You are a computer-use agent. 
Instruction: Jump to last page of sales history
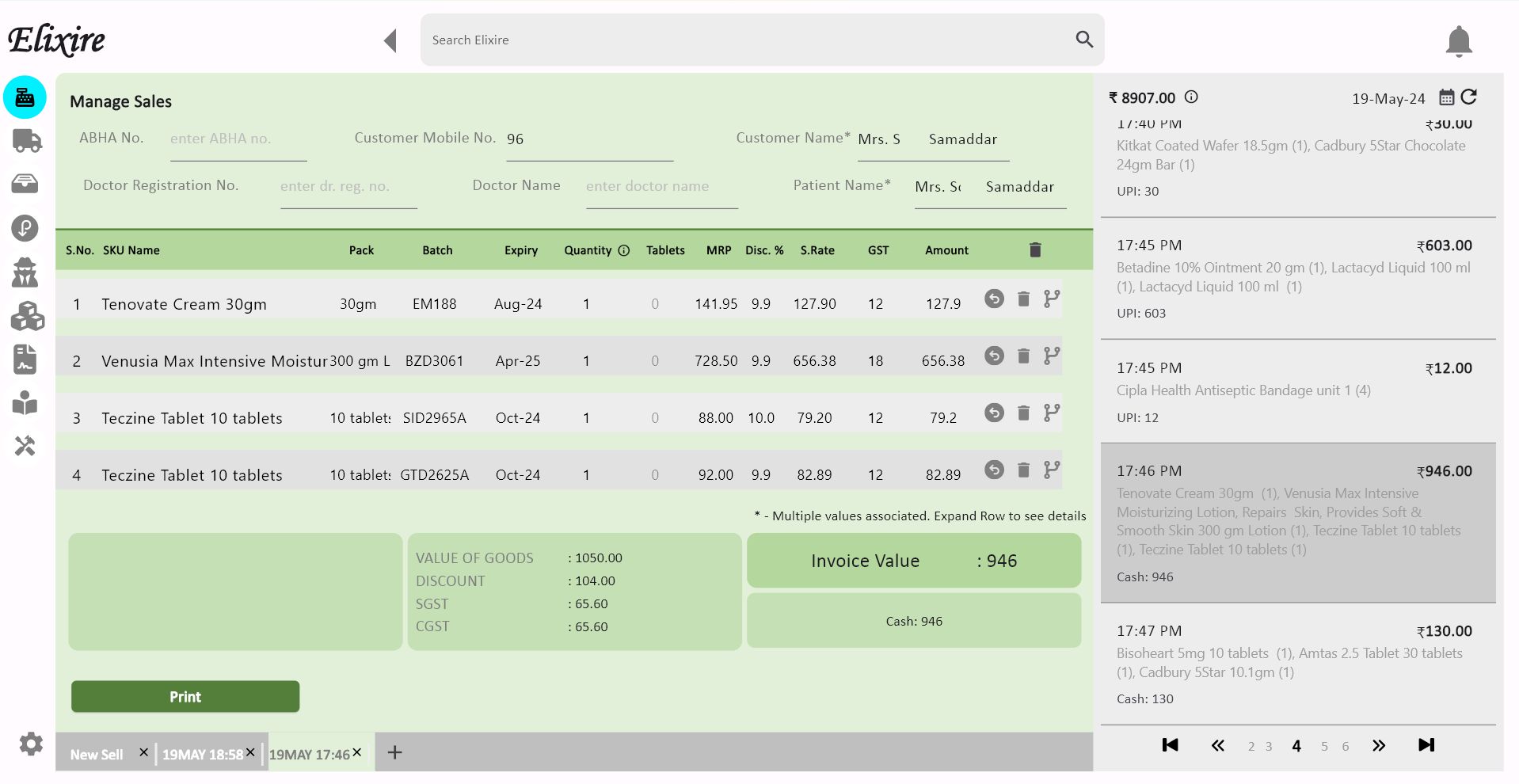[1426, 745]
